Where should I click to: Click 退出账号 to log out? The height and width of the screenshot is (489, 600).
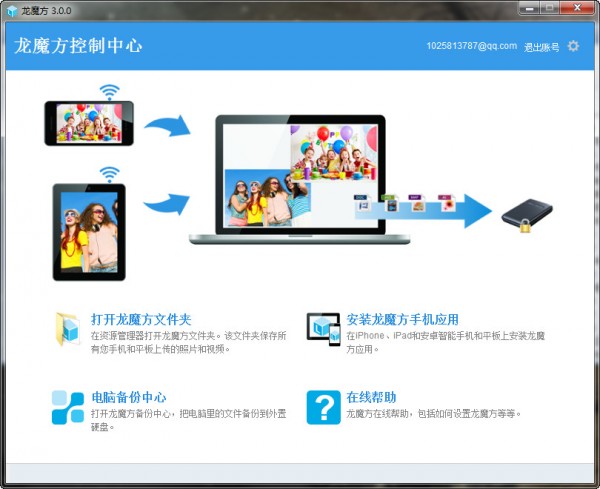pyautogui.click(x=541, y=47)
